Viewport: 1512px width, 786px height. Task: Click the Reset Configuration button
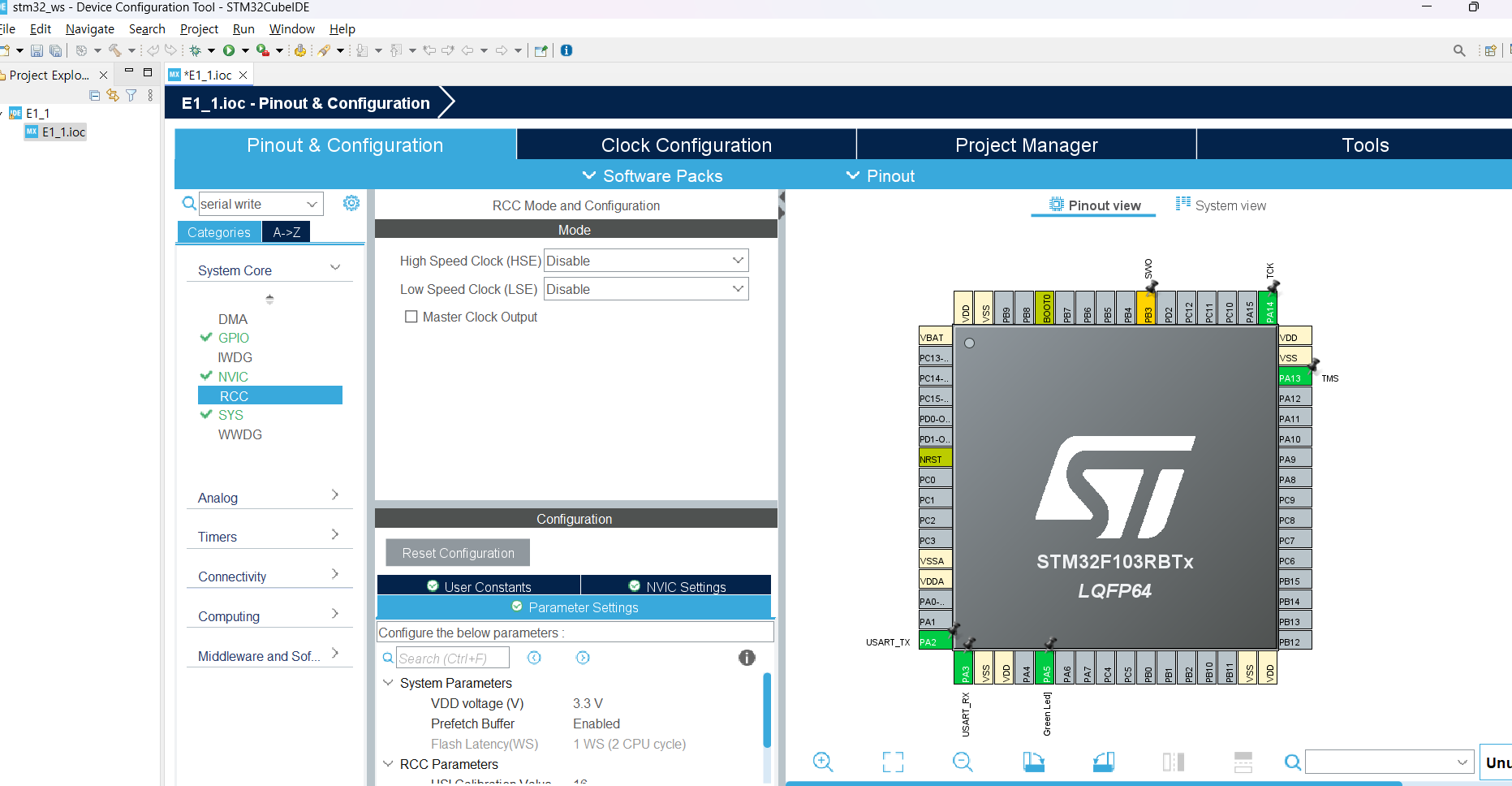[x=458, y=553]
